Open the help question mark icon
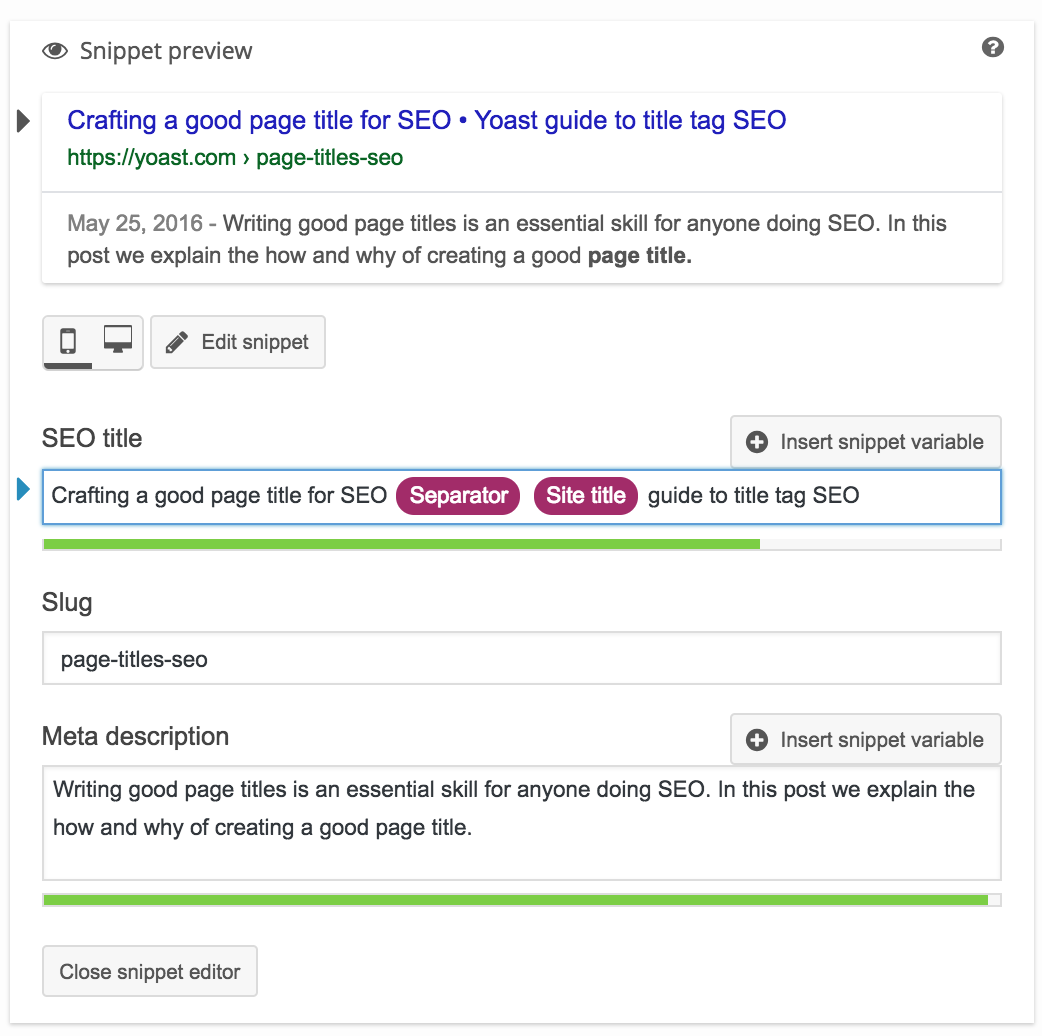 (x=992, y=47)
